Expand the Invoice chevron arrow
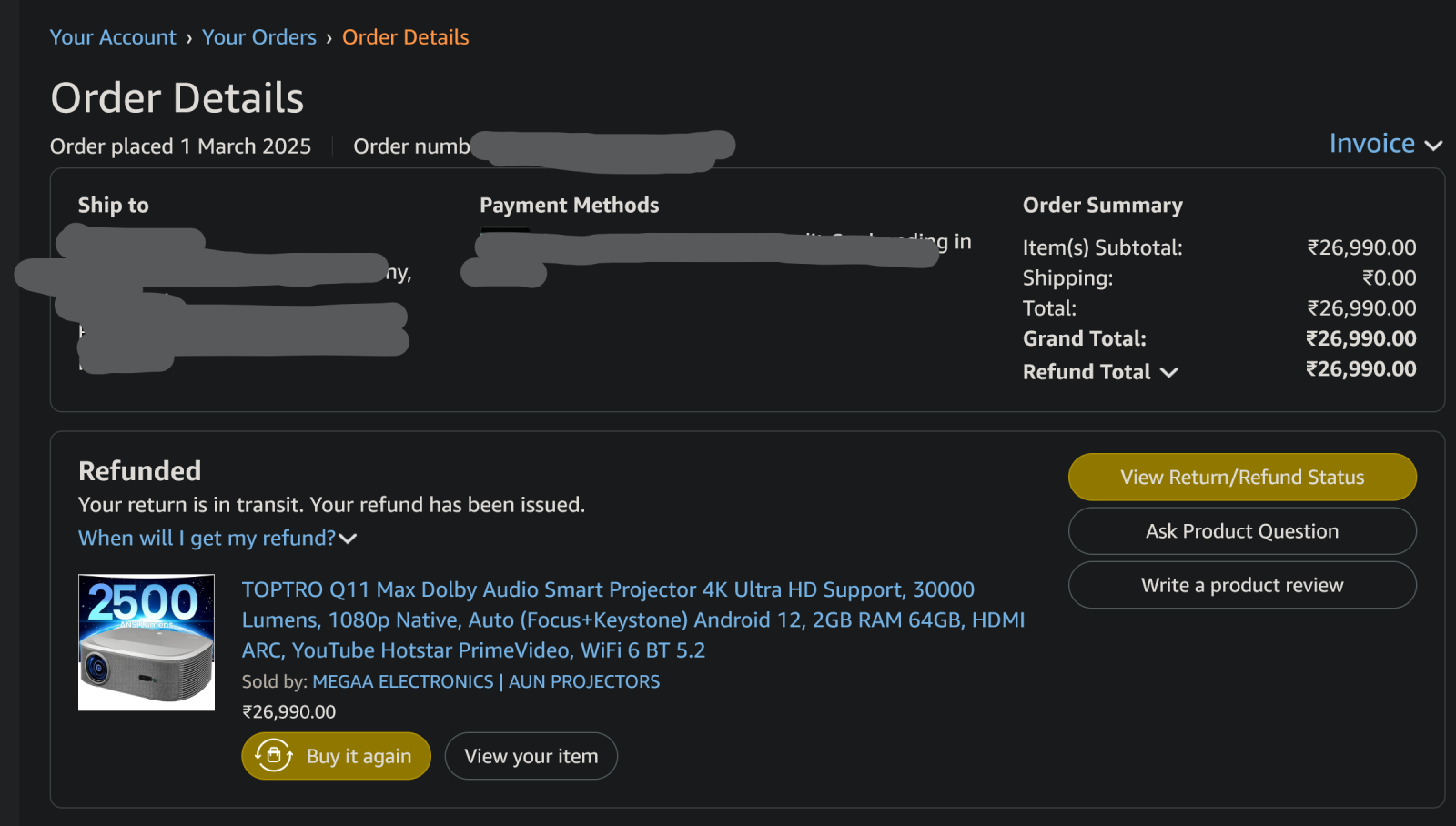Screen dimensions: 1456x826 coord(1433,146)
